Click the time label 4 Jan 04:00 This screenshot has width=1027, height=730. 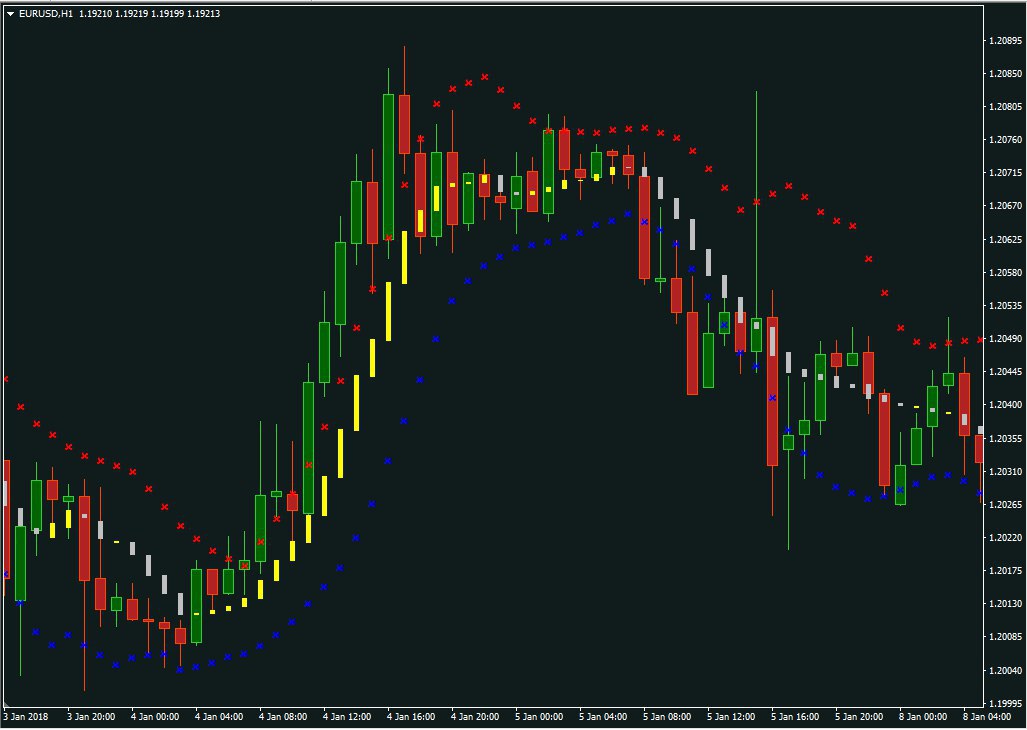pyautogui.click(x=219, y=717)
